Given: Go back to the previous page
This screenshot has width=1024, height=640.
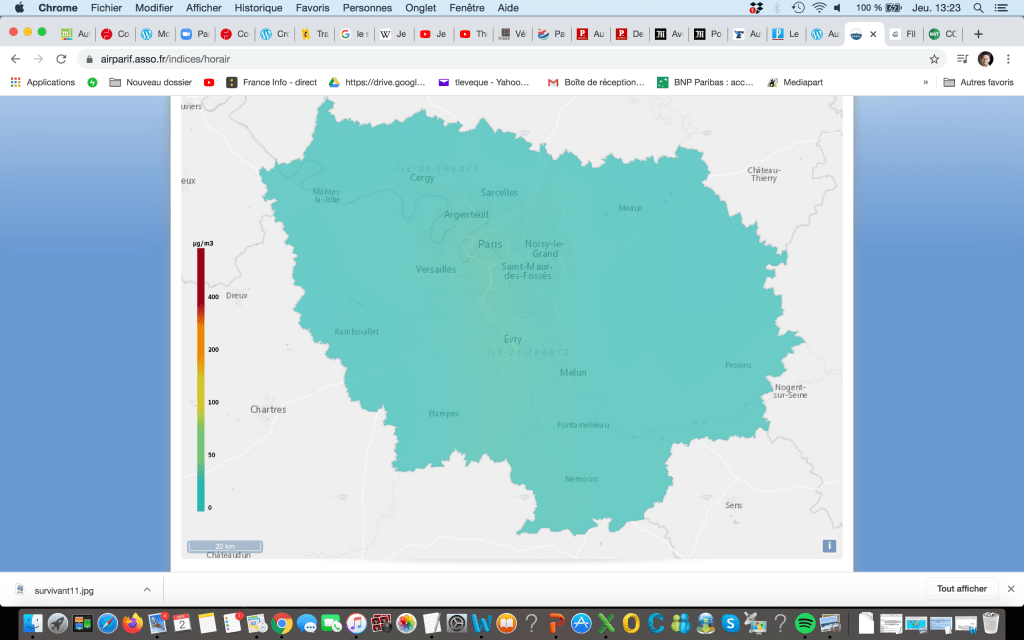Looking at the screenshot, I should coord(15,59).
